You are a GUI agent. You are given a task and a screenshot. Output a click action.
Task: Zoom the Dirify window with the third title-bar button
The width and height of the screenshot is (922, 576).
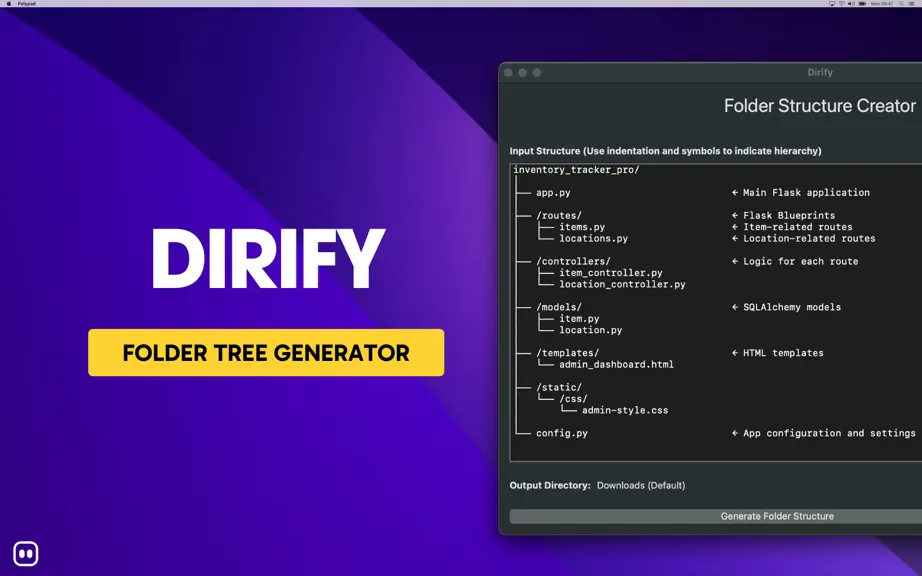click(x=536, y=72)
